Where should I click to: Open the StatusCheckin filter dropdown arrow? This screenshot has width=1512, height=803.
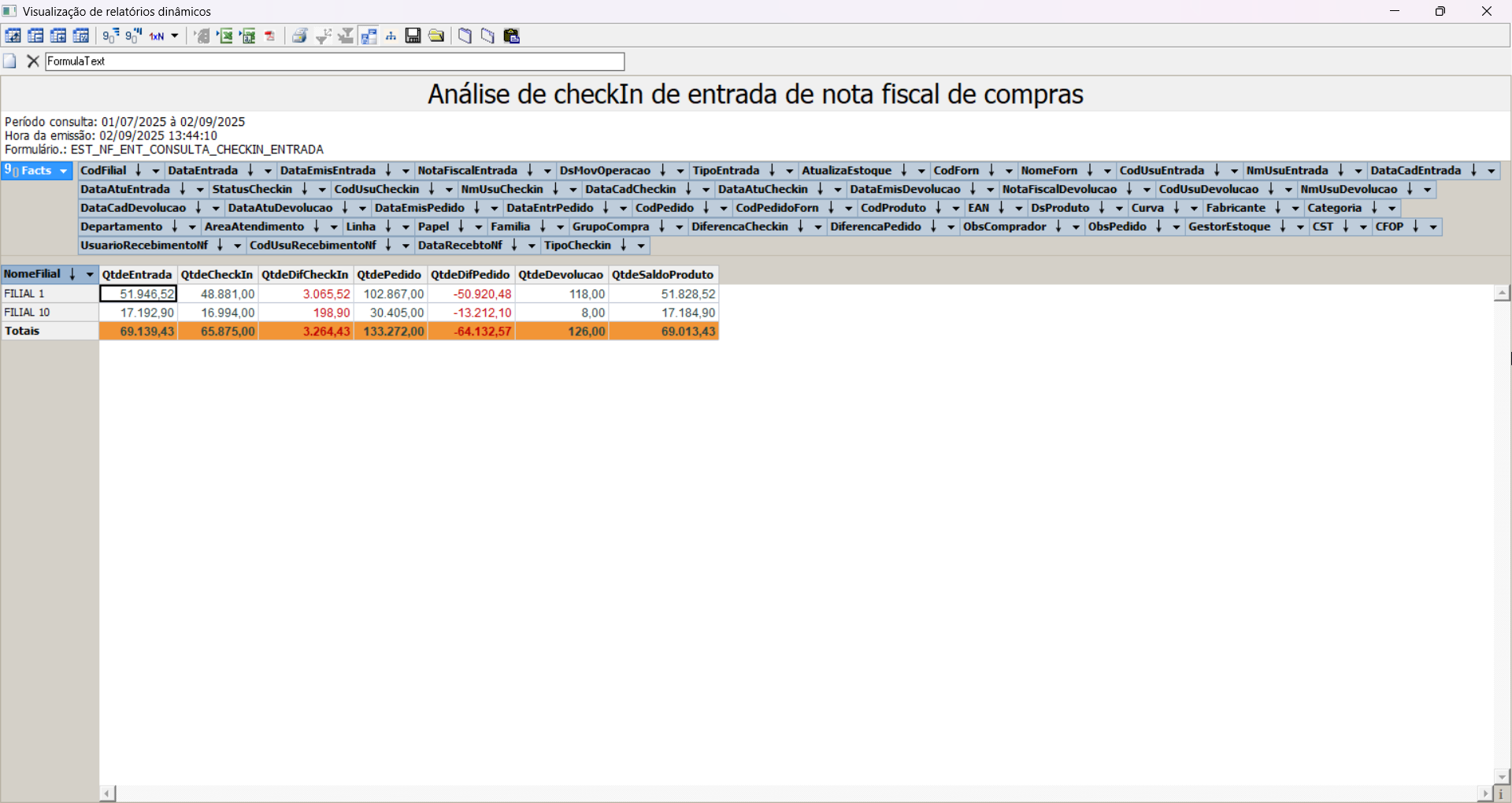coord(322,190)
